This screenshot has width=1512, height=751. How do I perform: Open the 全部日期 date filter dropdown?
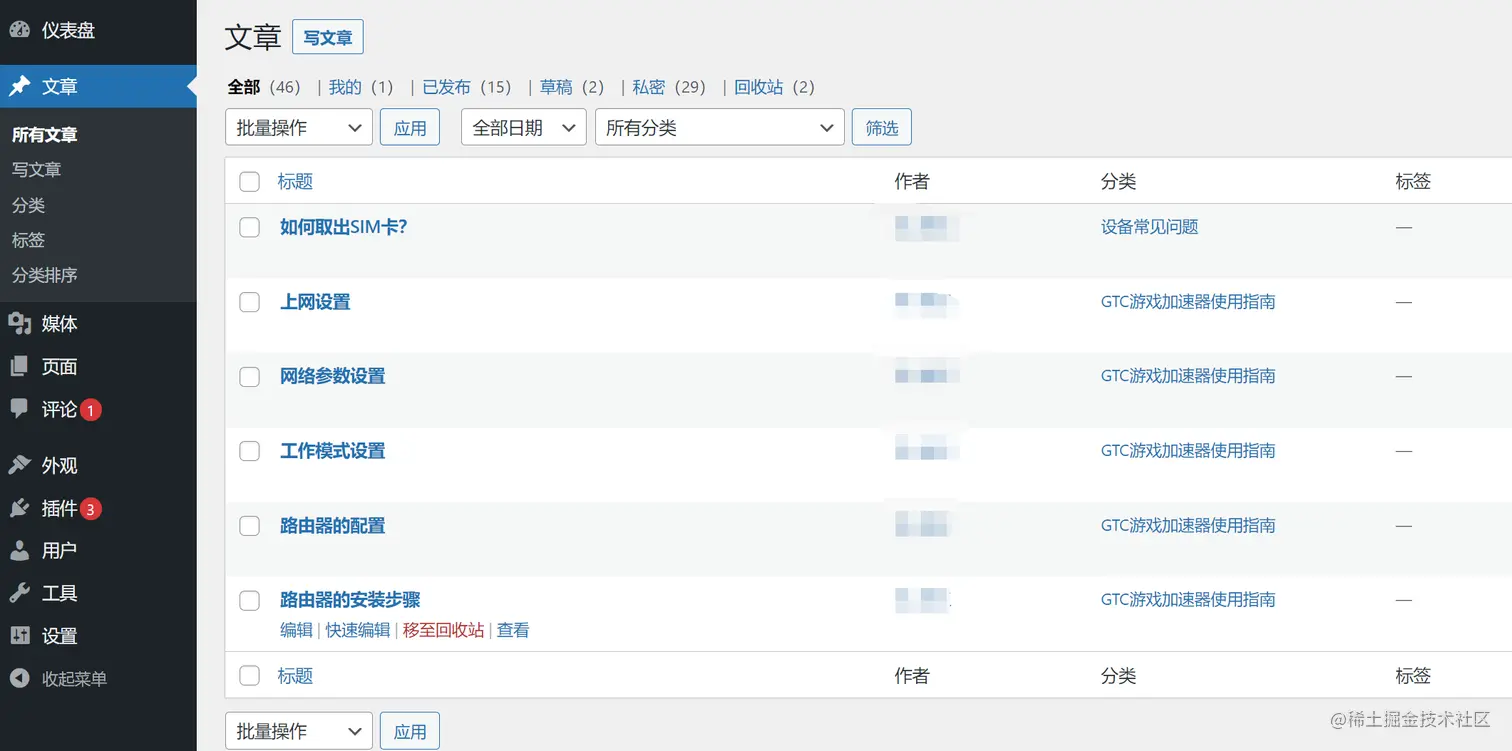point(523,127)
